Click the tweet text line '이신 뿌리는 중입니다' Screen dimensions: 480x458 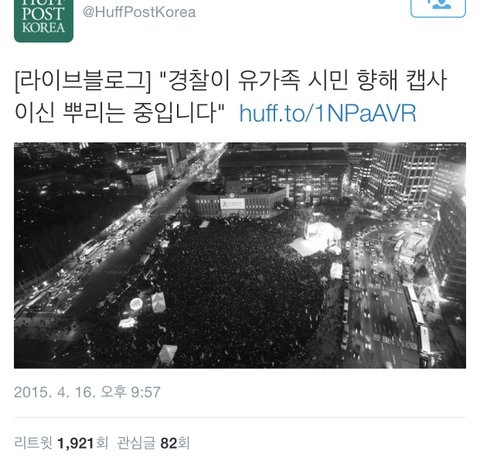click(120, 113)
